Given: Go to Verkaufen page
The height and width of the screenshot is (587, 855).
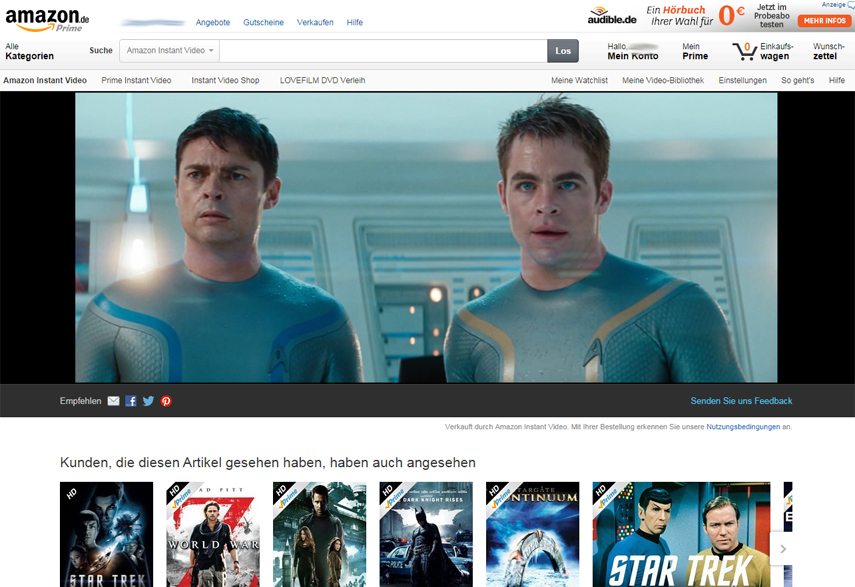Looking at the screenshot, I should pos(315,22).
